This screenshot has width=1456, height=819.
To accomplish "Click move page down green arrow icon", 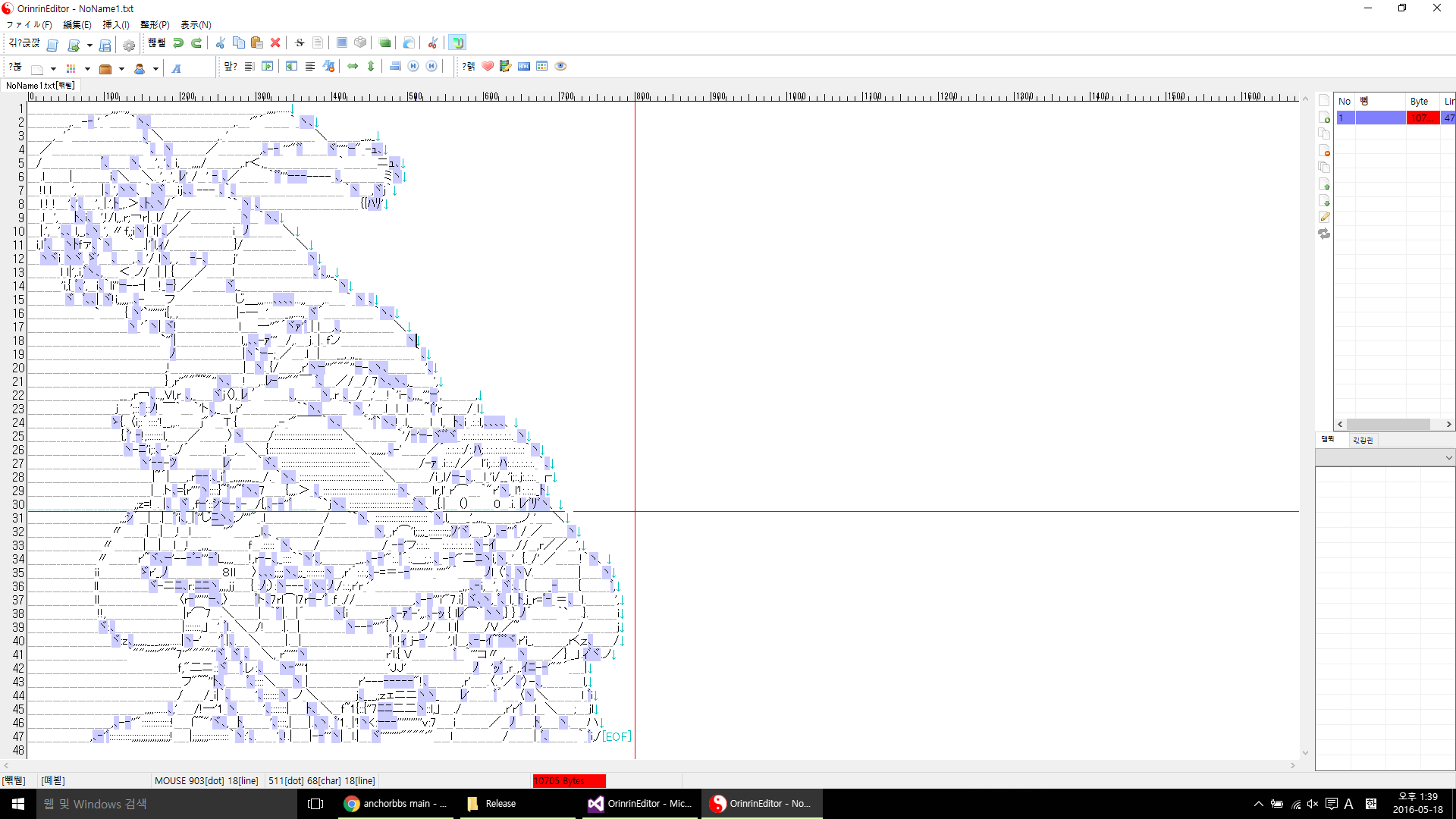I will point(1324,201).
